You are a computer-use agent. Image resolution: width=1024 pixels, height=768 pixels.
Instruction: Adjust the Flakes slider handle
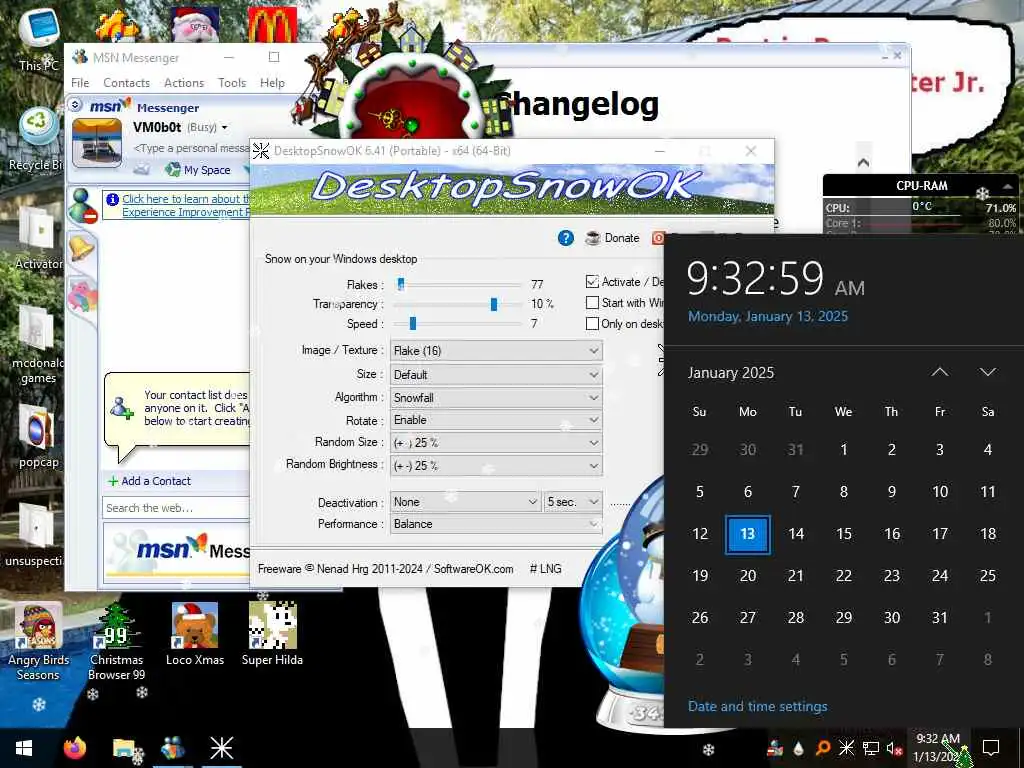click(401, 284)
